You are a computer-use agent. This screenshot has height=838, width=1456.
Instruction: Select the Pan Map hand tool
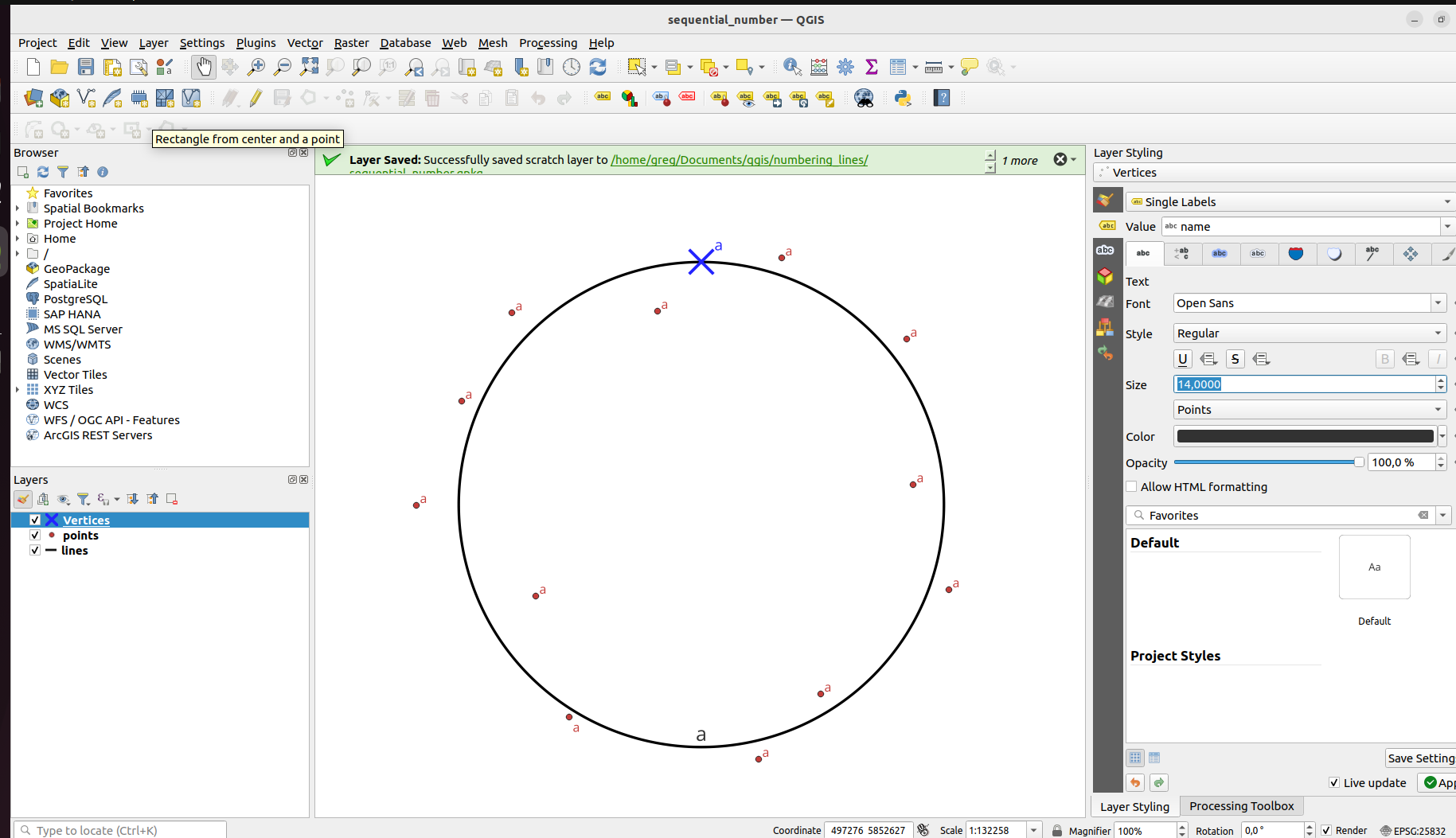coord(204,67)
